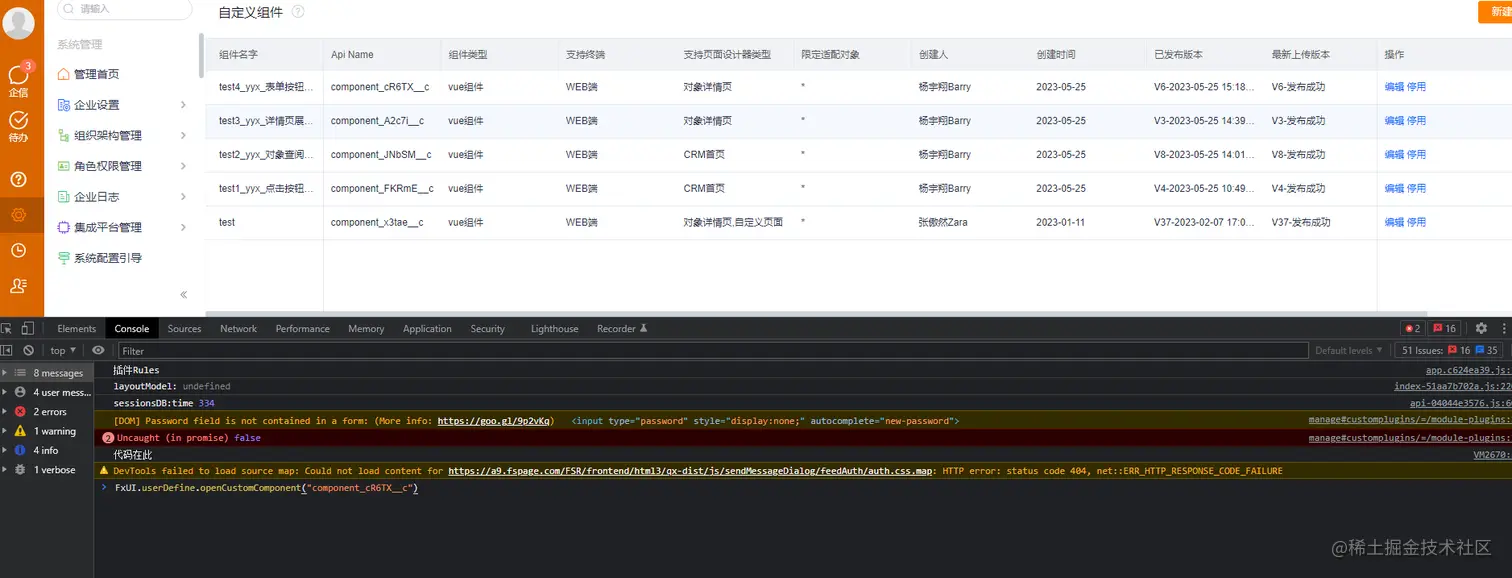
Task: Focus the 请输入 search field
Action: 123,8
